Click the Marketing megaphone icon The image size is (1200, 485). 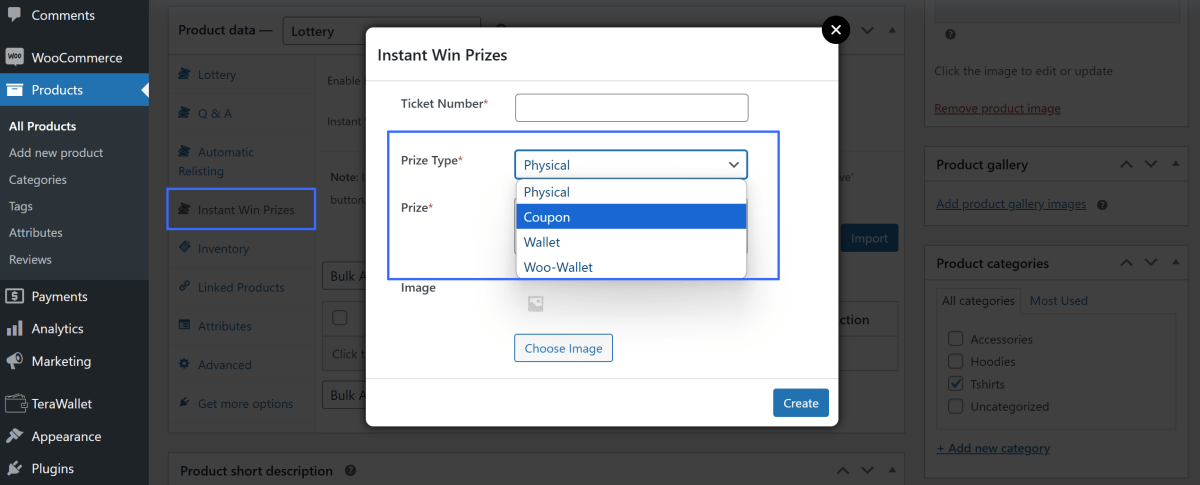tap(14, 361)
